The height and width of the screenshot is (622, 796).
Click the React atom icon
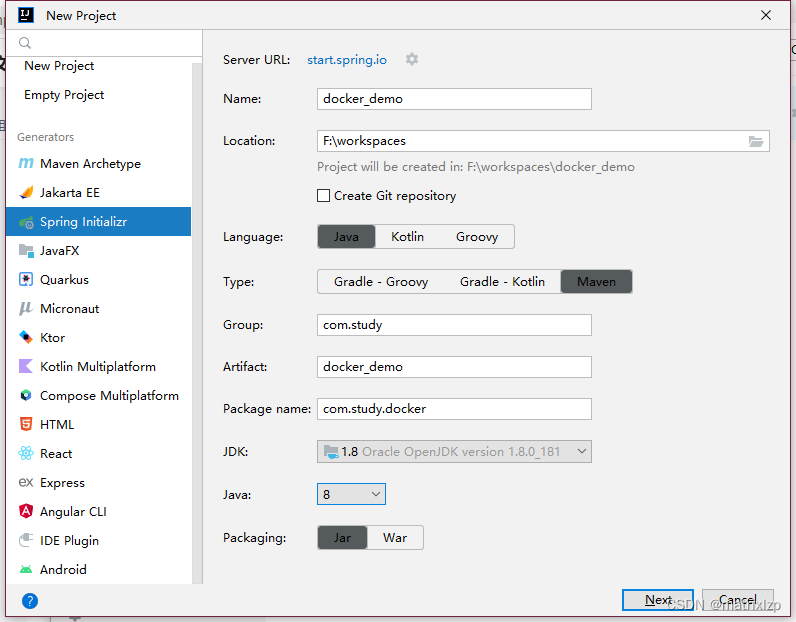26,453
